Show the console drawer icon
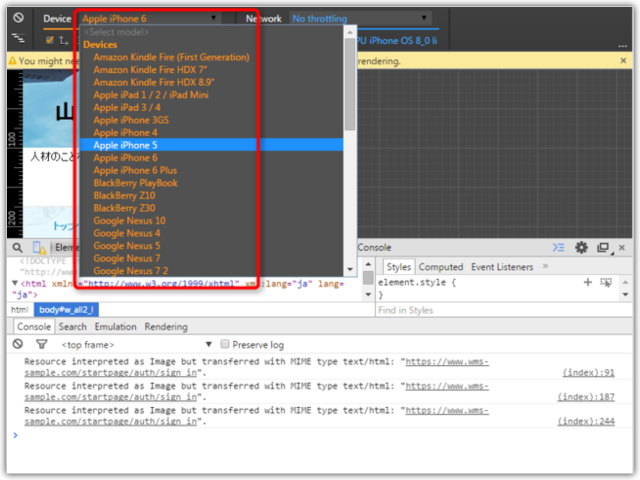Viewport: 640px width, 480px height. coord(558,248)
